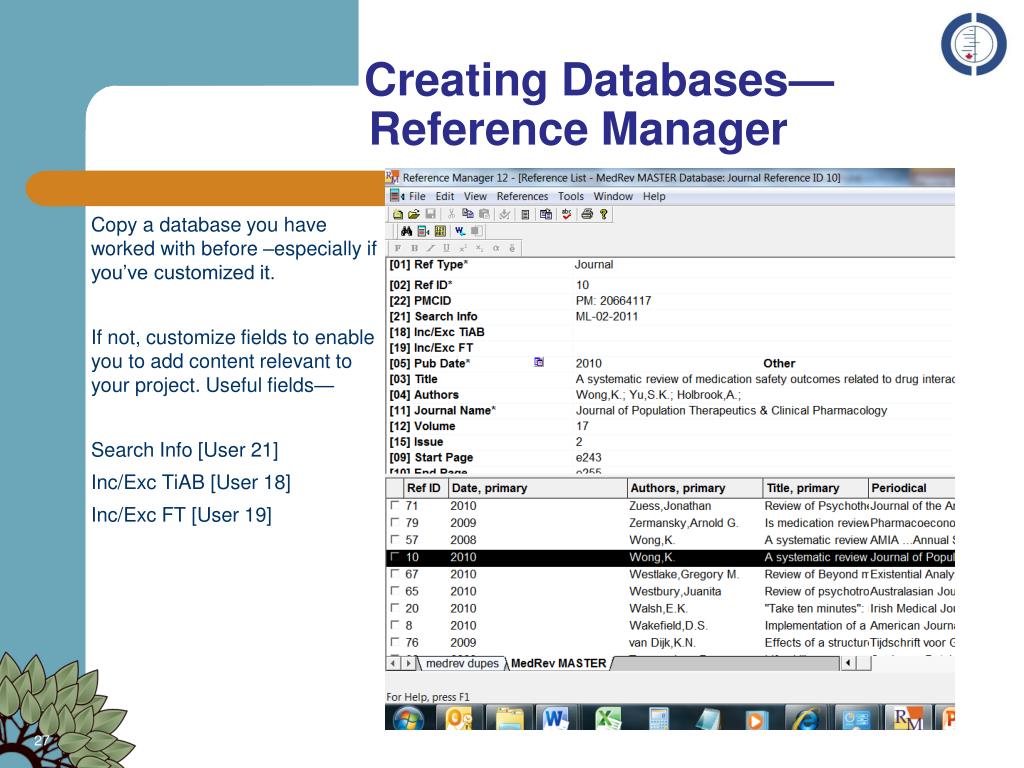Open the Edit menu
This screenshot has width=1024, height=768.
[445, 196]
